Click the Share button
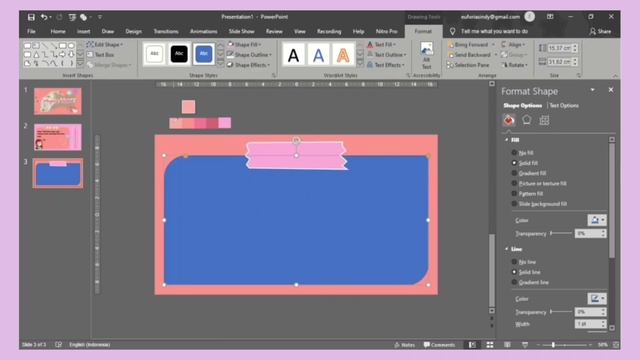Image resolution: width=640 pixels, height=360 pixels. click(x=600, y=31)
